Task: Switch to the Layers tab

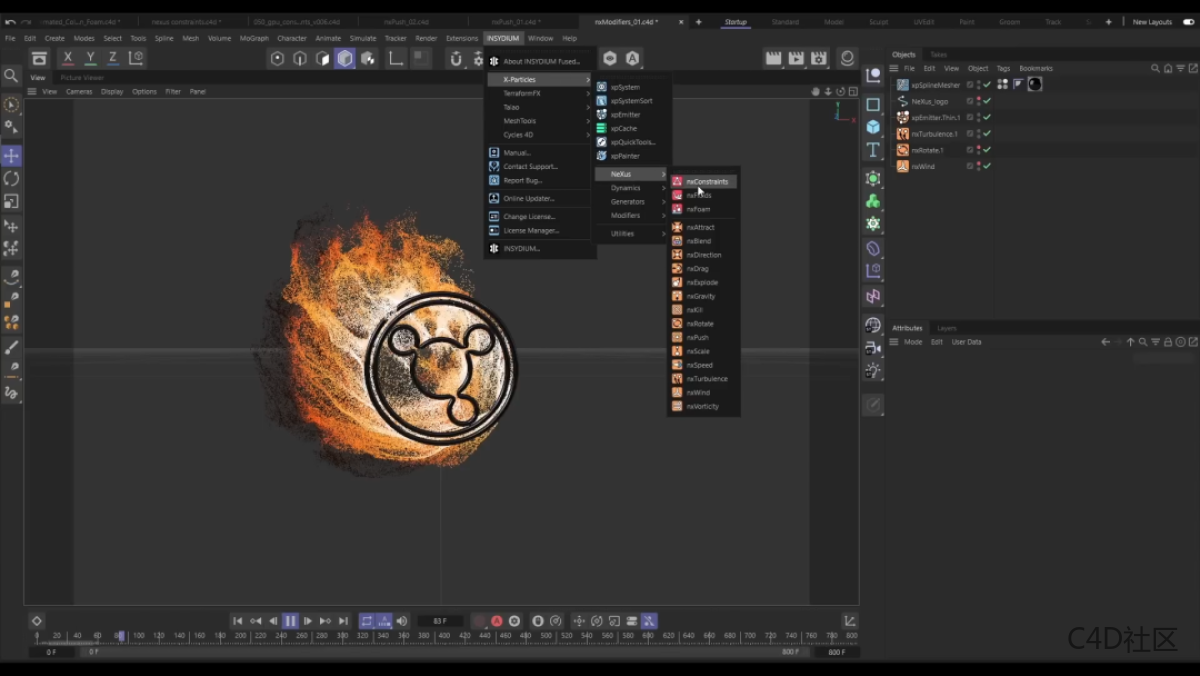Action: pyautogui.click(x=946, y=328)
